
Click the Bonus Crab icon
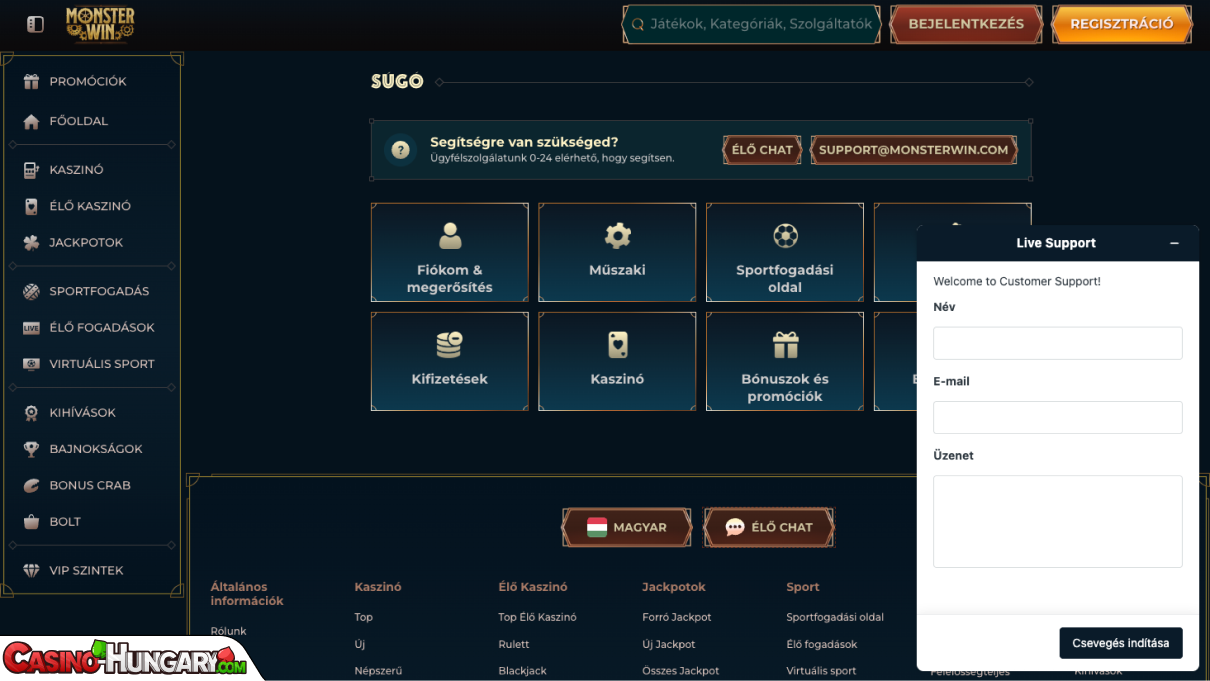31,485
